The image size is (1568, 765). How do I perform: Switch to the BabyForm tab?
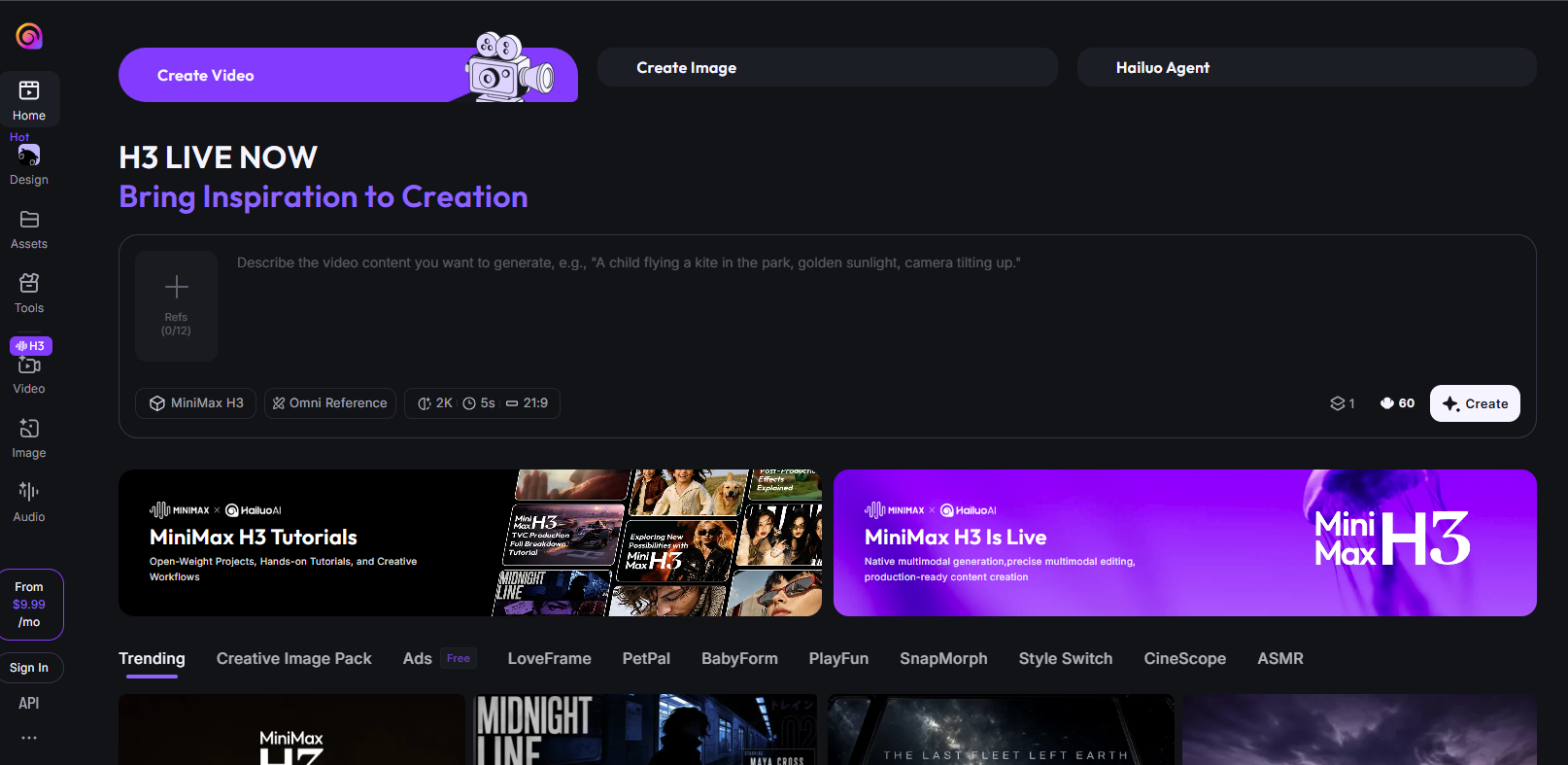pos(740,659)
